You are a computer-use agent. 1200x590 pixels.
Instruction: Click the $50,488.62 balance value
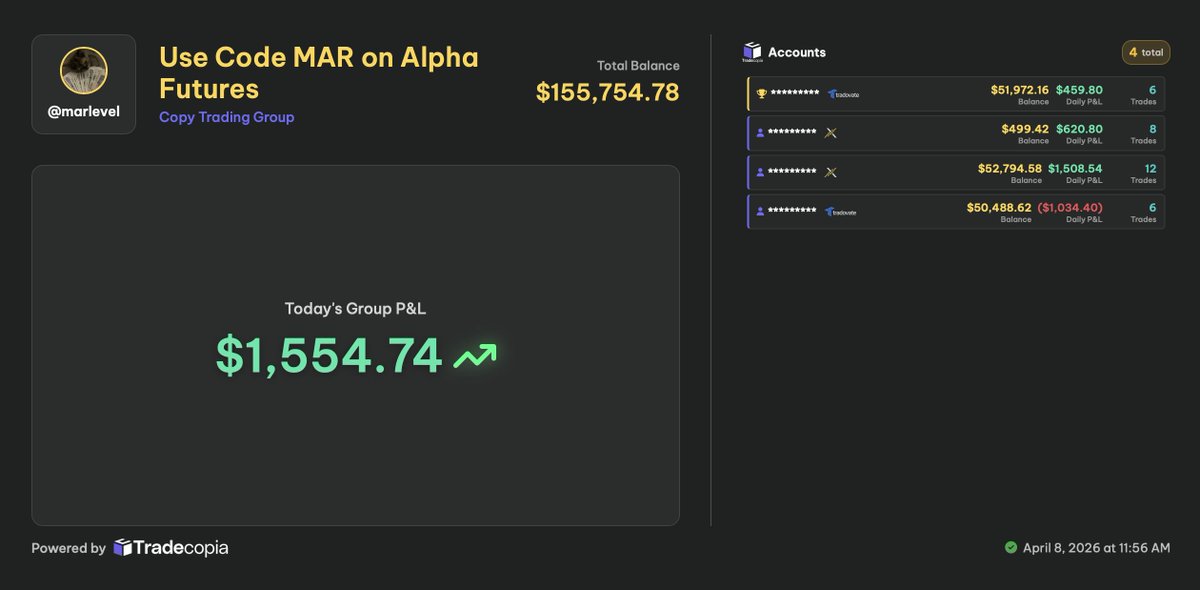999,207
